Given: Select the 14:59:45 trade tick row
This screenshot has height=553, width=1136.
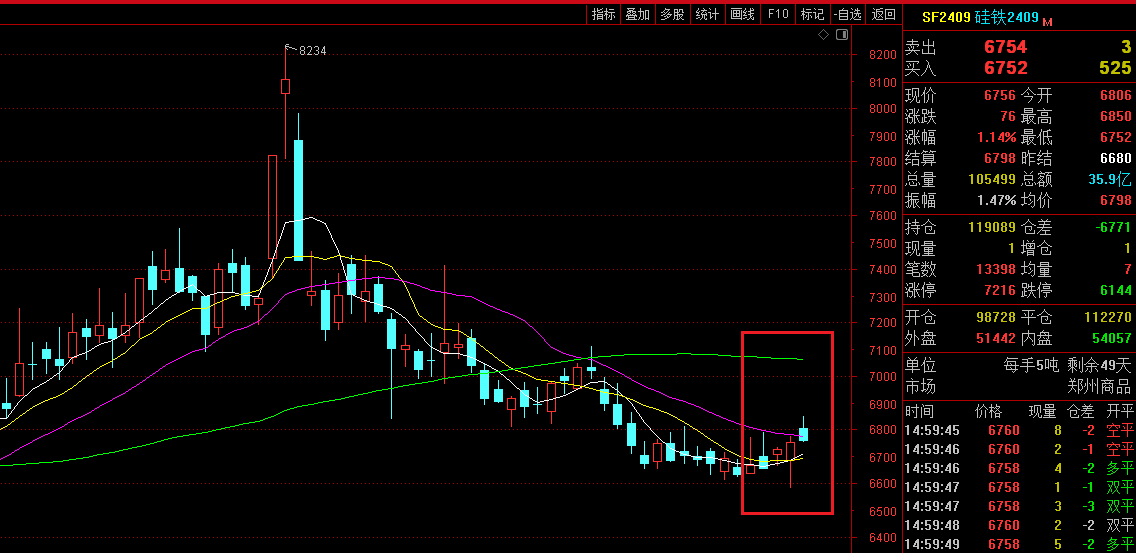Looking at the screenshot, I should [1018, 430].
